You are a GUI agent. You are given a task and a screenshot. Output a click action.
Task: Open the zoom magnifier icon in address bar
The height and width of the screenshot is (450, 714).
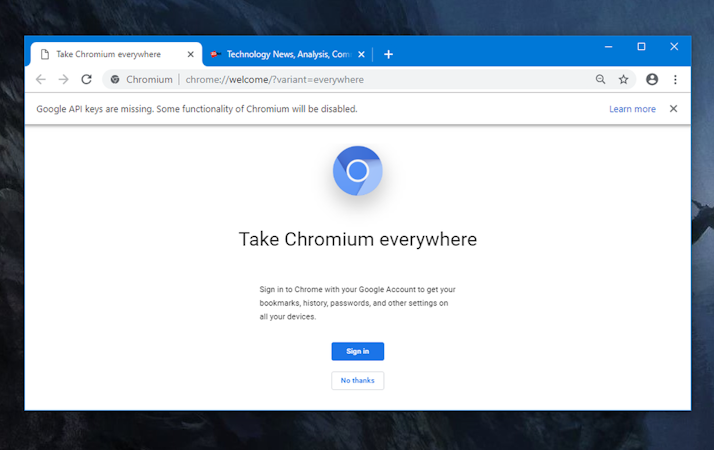click(601, 79)
